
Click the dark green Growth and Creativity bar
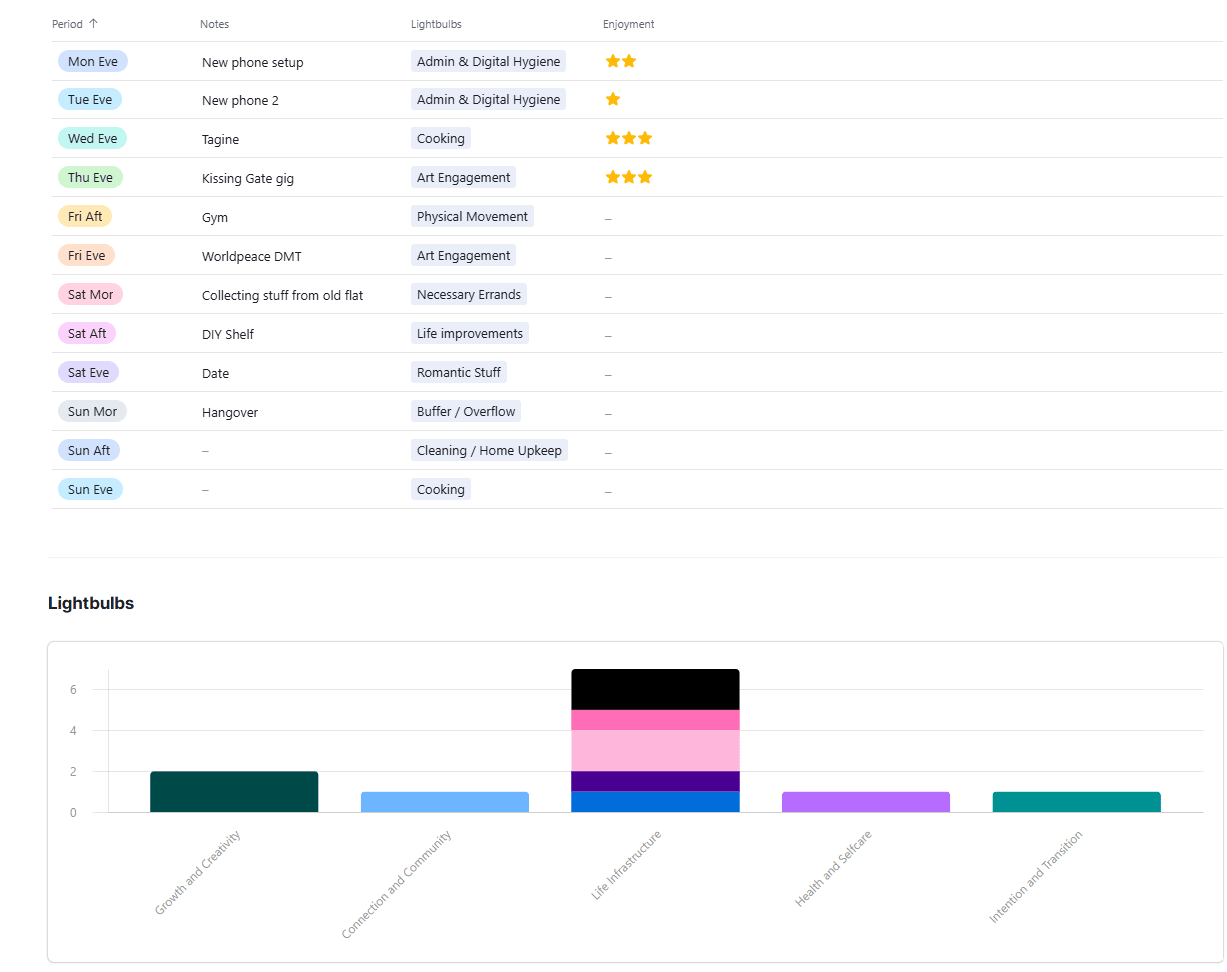coord(234,792)
